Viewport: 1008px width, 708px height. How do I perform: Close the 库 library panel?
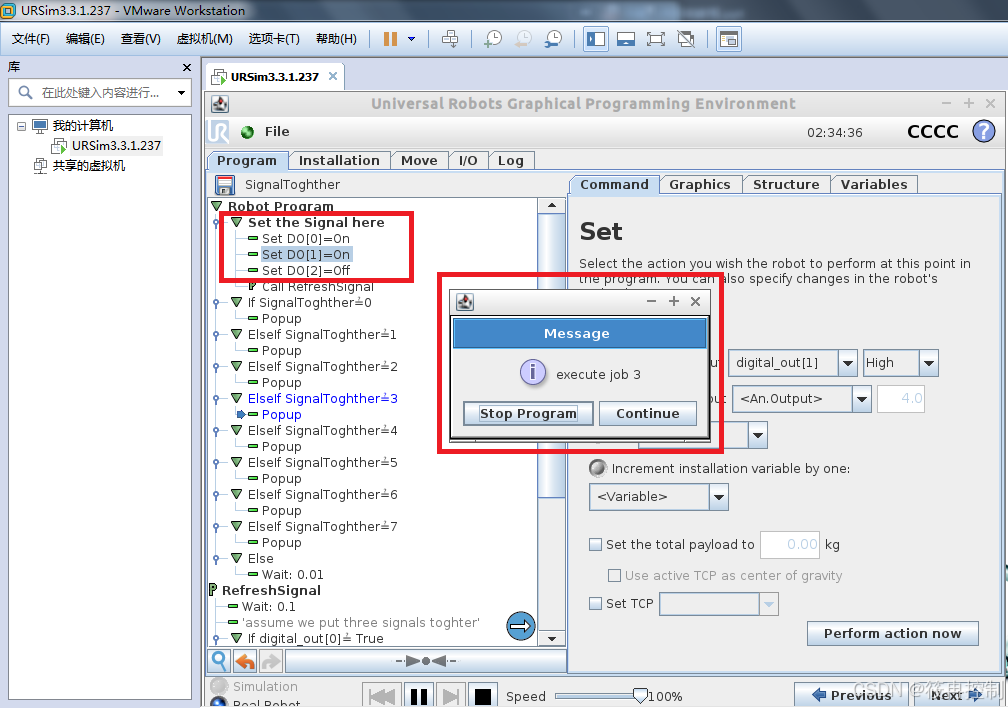point(186,68)
